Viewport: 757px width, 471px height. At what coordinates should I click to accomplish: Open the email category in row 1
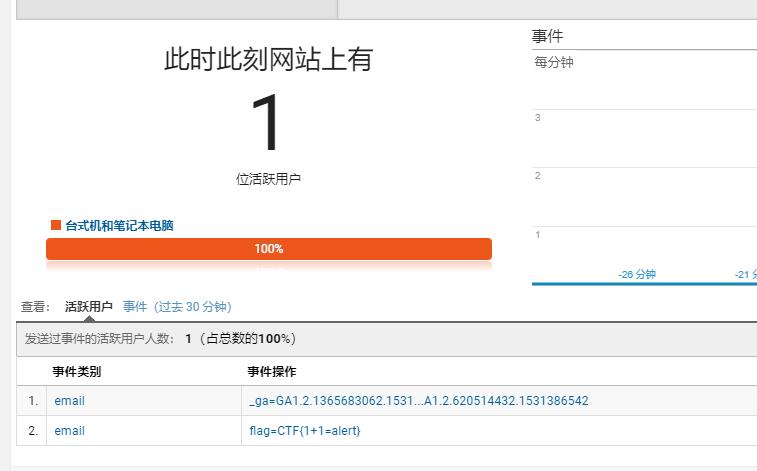(x=70, y=401)
